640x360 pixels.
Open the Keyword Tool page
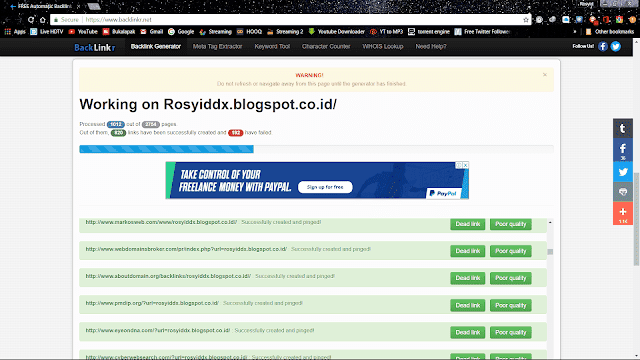(x=272, y=47)
